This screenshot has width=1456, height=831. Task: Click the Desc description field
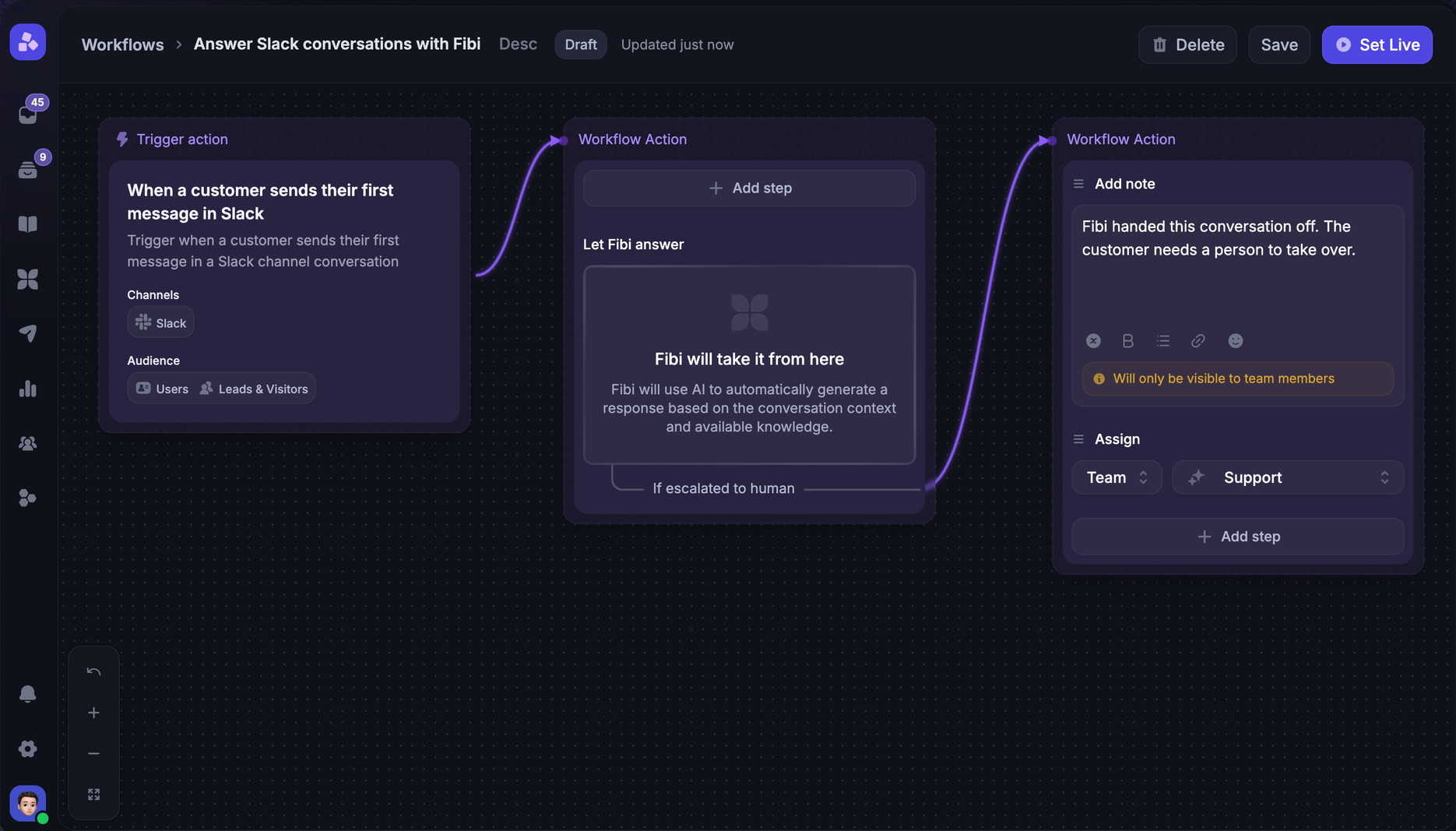pyautogui.click(x=518, y=44)
